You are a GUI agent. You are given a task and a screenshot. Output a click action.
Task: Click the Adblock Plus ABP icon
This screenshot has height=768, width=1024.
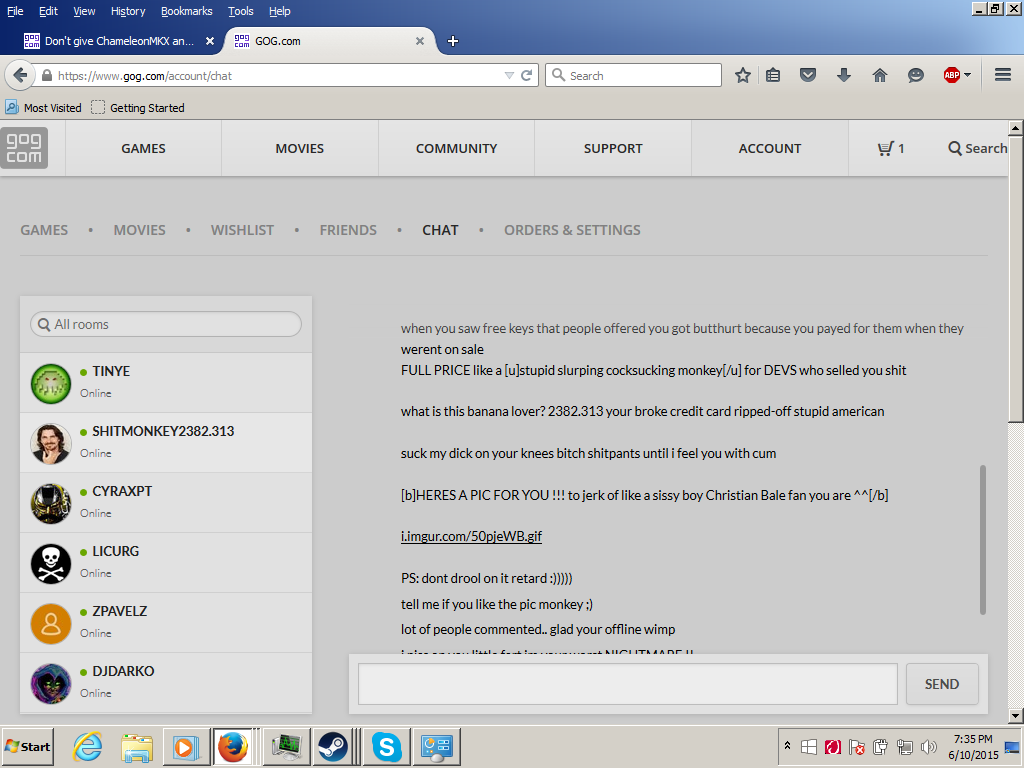click(952, 75)
